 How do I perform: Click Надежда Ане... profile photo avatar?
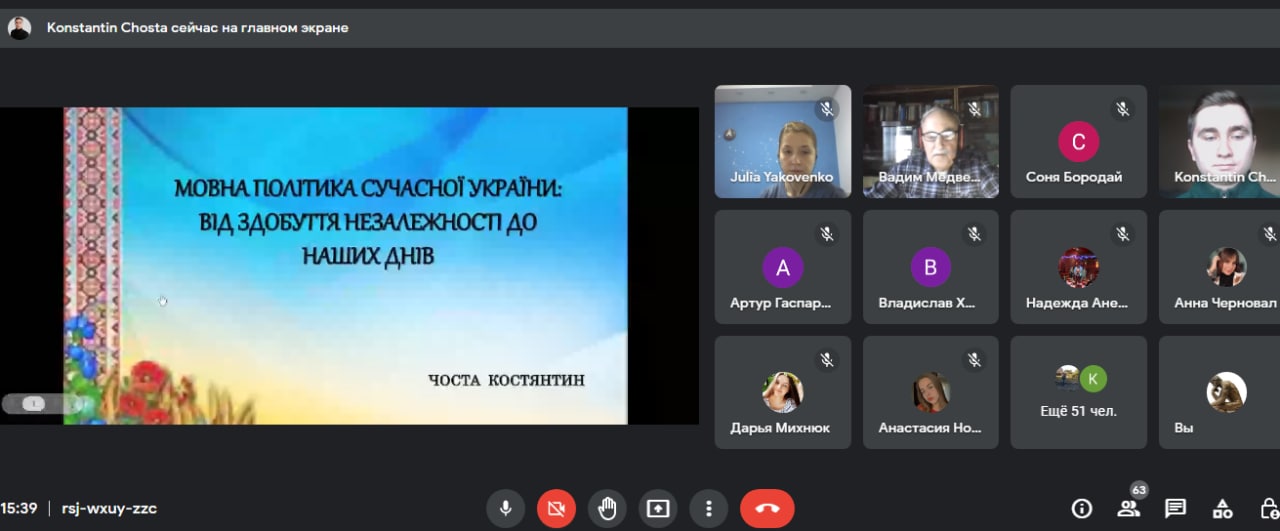click(1079, 267)
